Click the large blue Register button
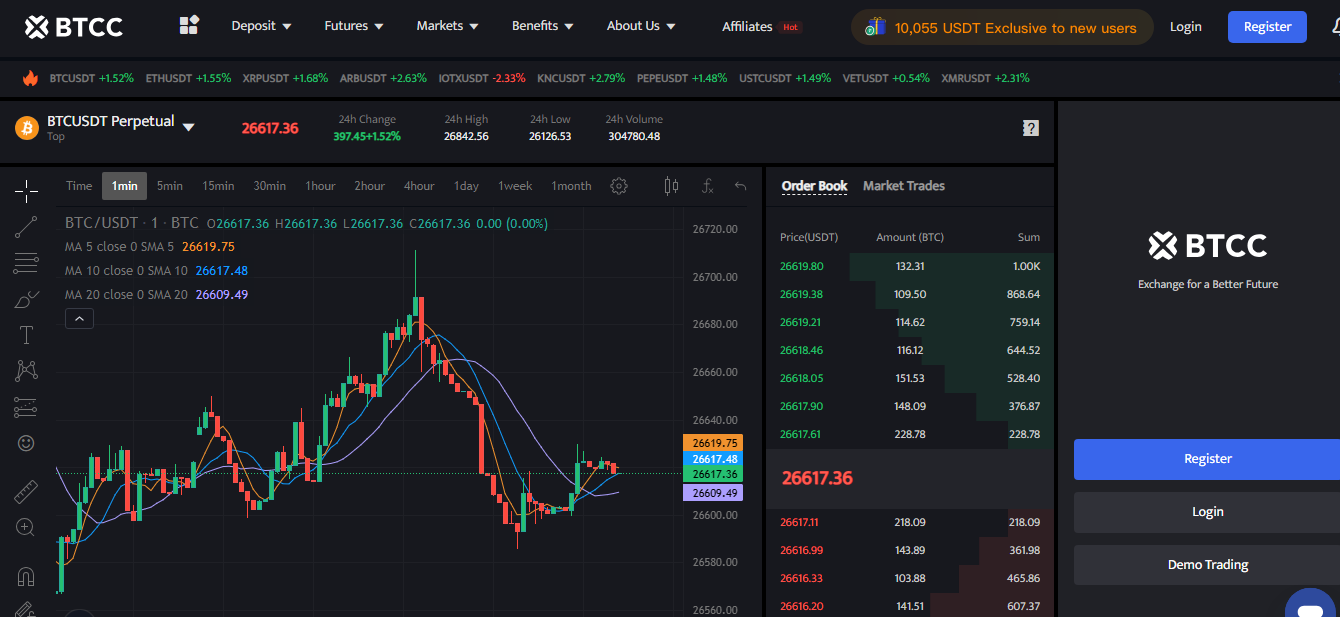The width and height of the screenshot is (1340, 617). (1207, 459)
